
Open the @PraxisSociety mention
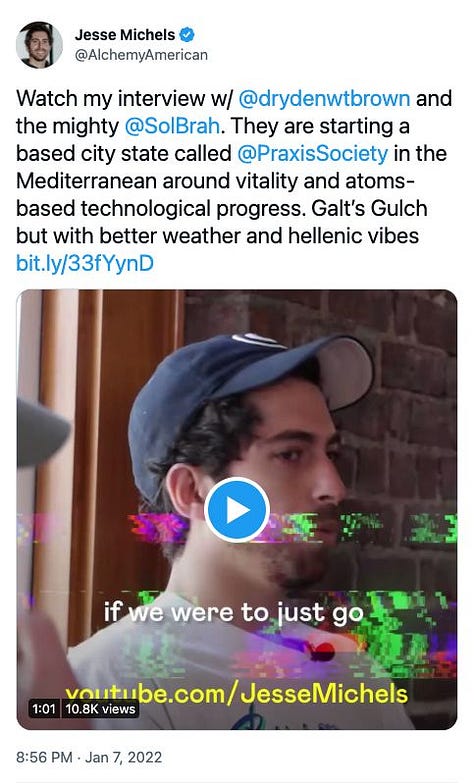coord(312,153)
